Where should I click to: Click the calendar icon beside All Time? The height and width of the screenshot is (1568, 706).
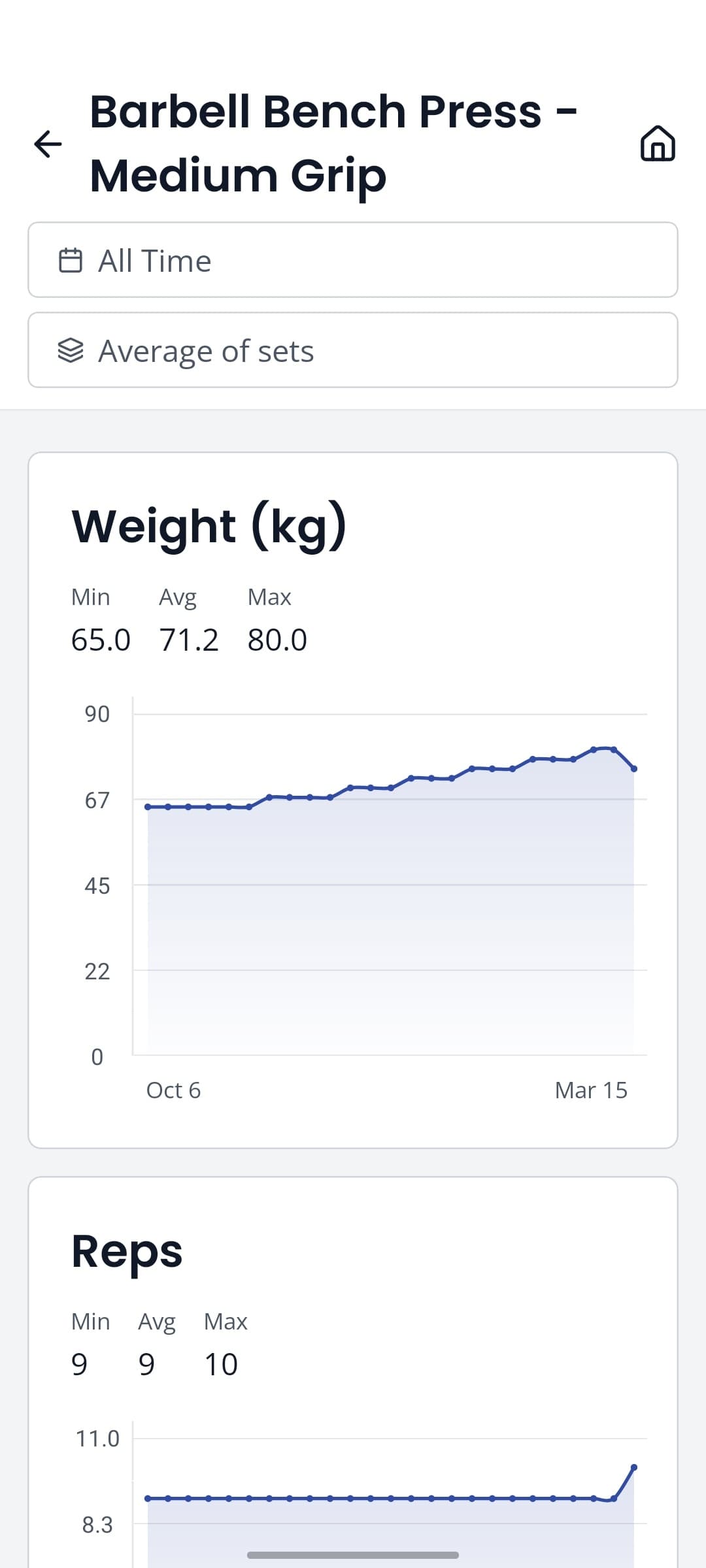pyautogui.click(x=73, y=260)
